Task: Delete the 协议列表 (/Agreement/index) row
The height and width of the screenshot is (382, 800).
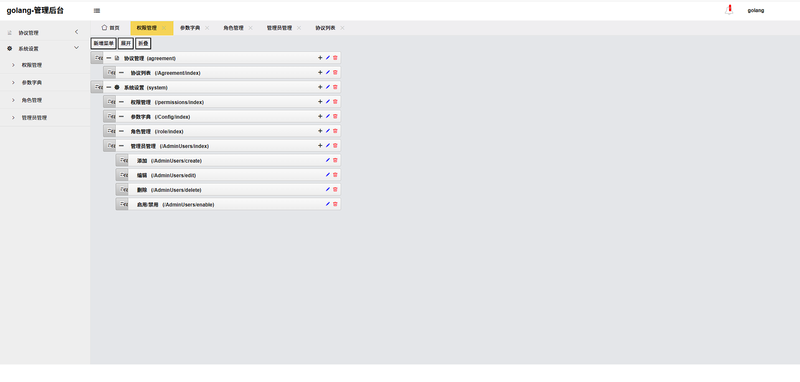Action: pyautogui.click(x=335, y=72)
